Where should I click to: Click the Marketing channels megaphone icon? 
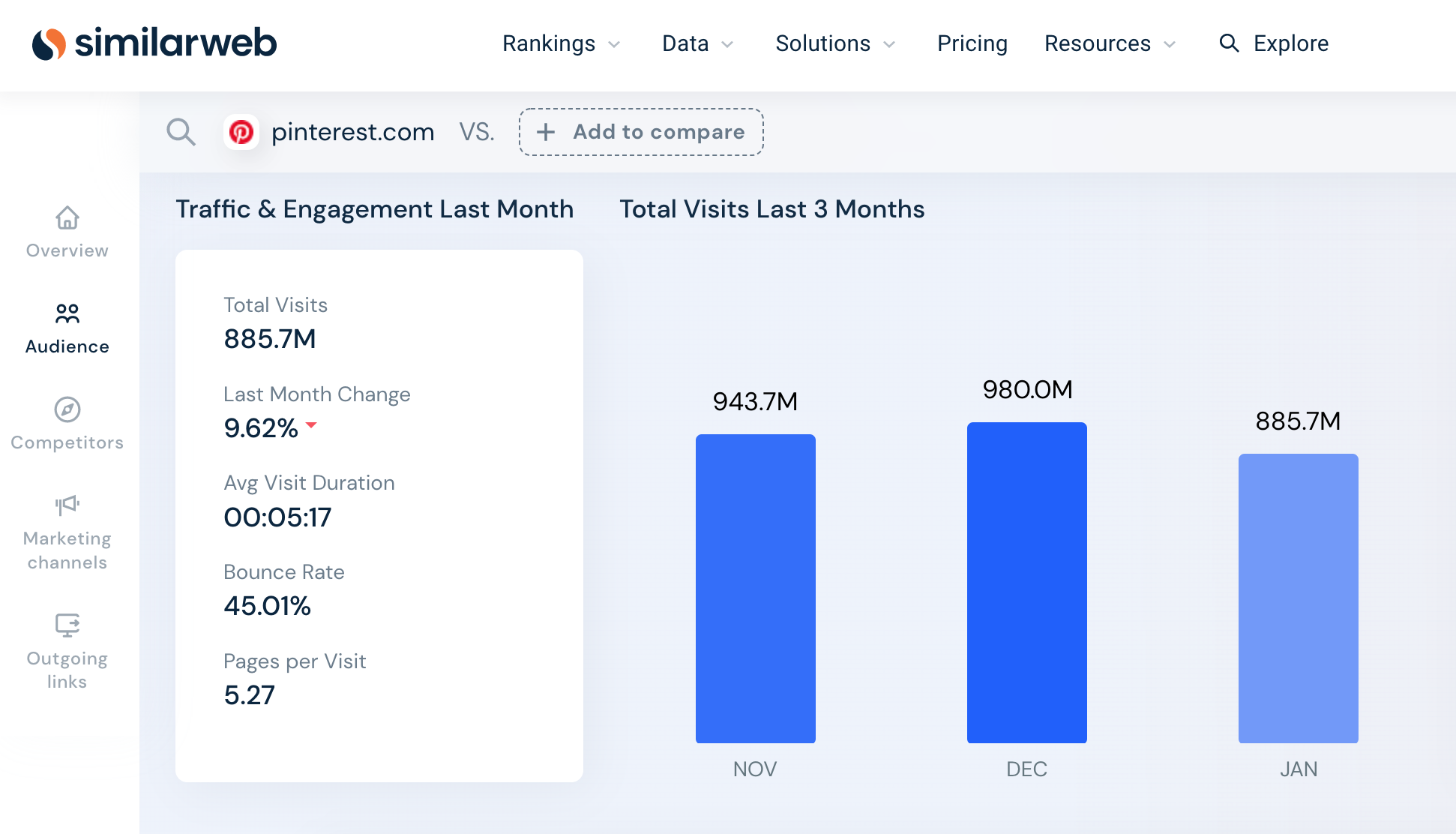(67, 505)
